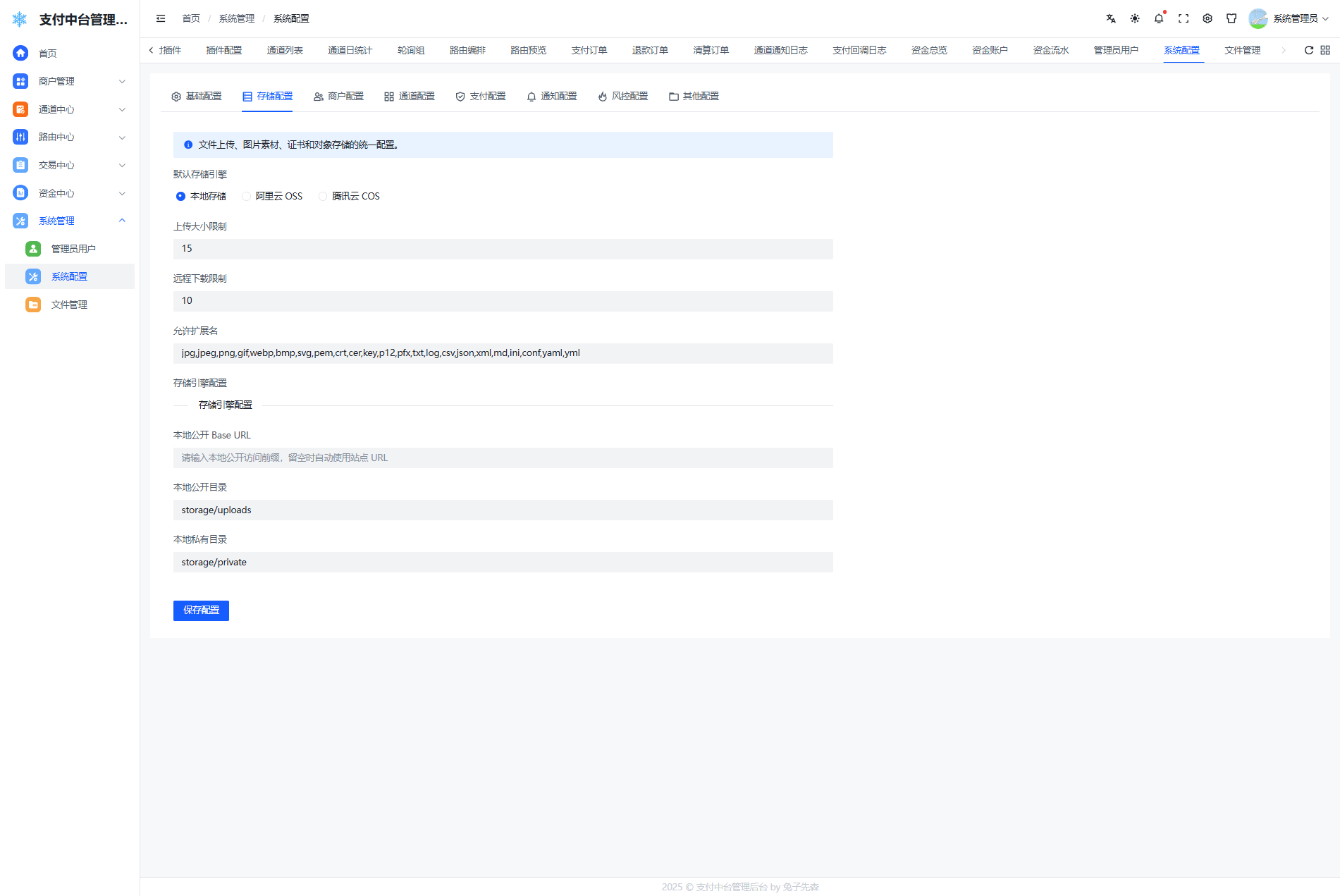
Task: Click the 保存配置 button
Action: pos(201,610)
